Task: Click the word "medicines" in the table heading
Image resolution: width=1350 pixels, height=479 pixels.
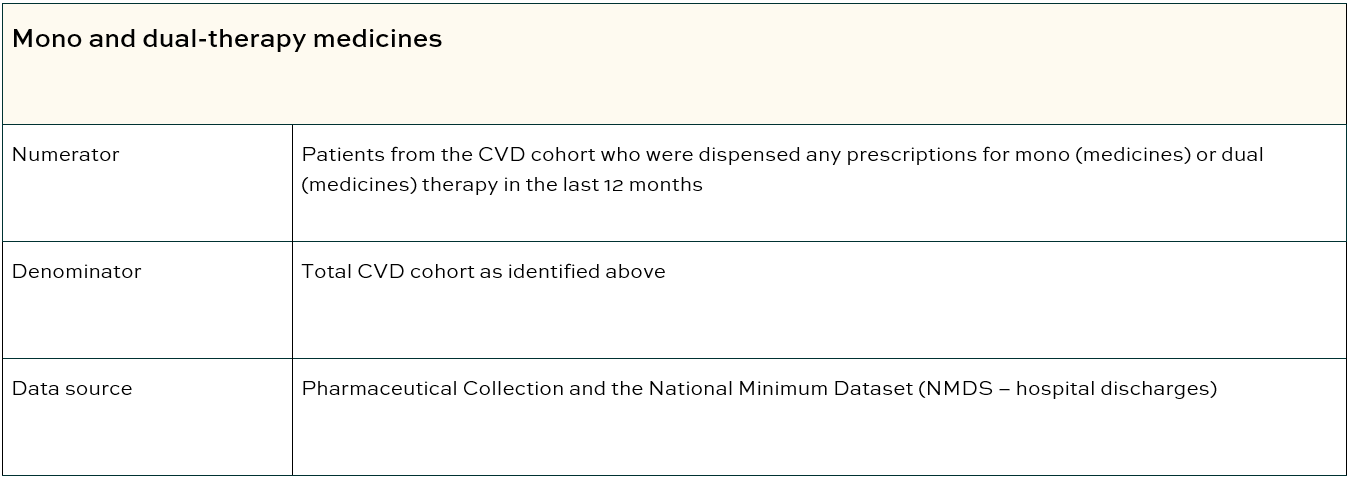Action: pyautogui.click(x=379, y=39)
